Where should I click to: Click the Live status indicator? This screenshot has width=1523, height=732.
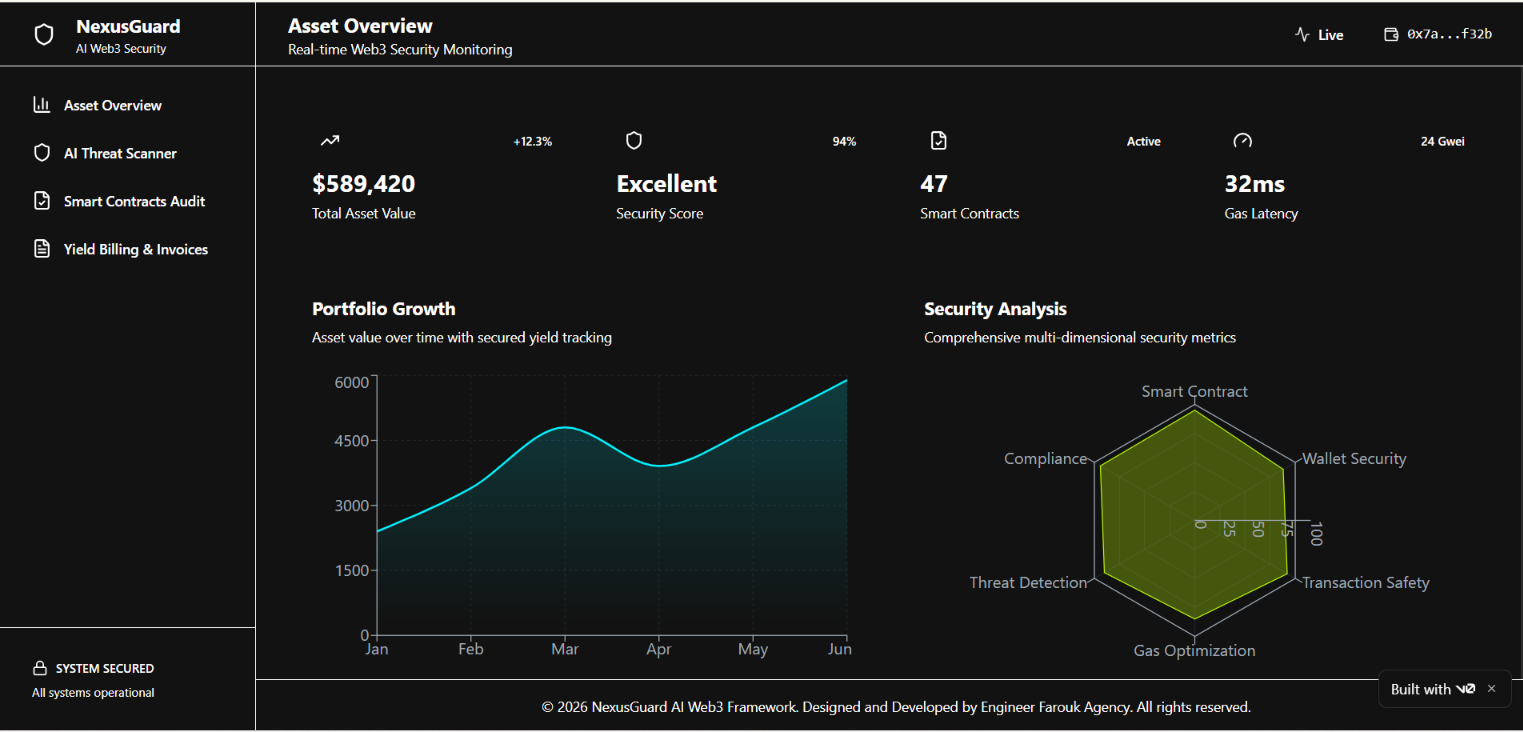tap(1319, 34)
